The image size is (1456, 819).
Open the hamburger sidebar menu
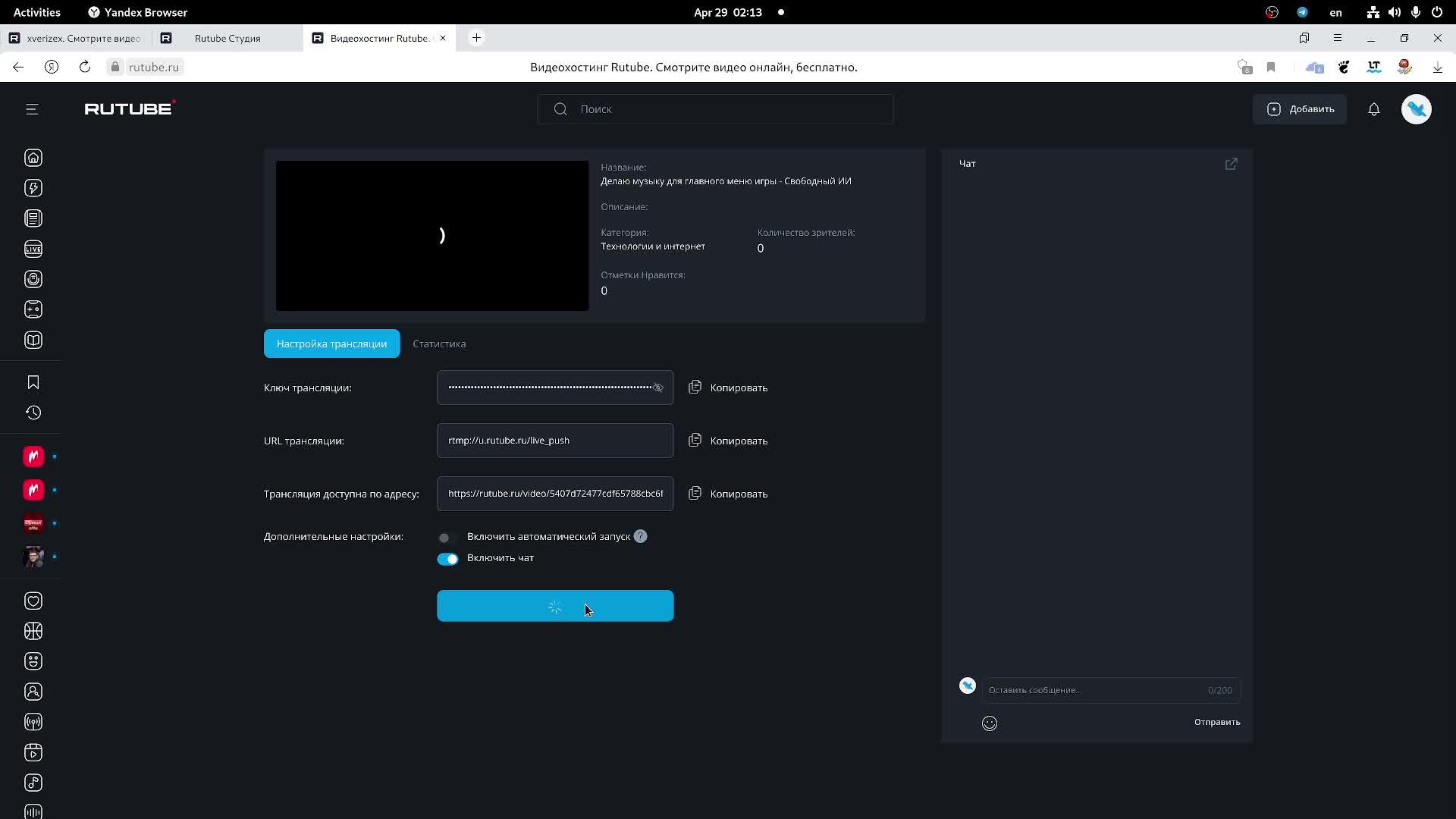coord(32,109)
